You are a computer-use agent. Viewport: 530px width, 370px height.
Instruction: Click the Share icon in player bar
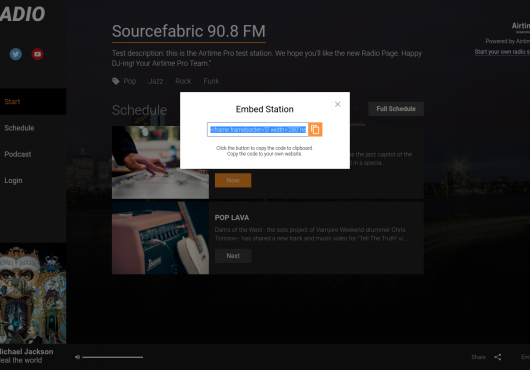click(498, 357)
